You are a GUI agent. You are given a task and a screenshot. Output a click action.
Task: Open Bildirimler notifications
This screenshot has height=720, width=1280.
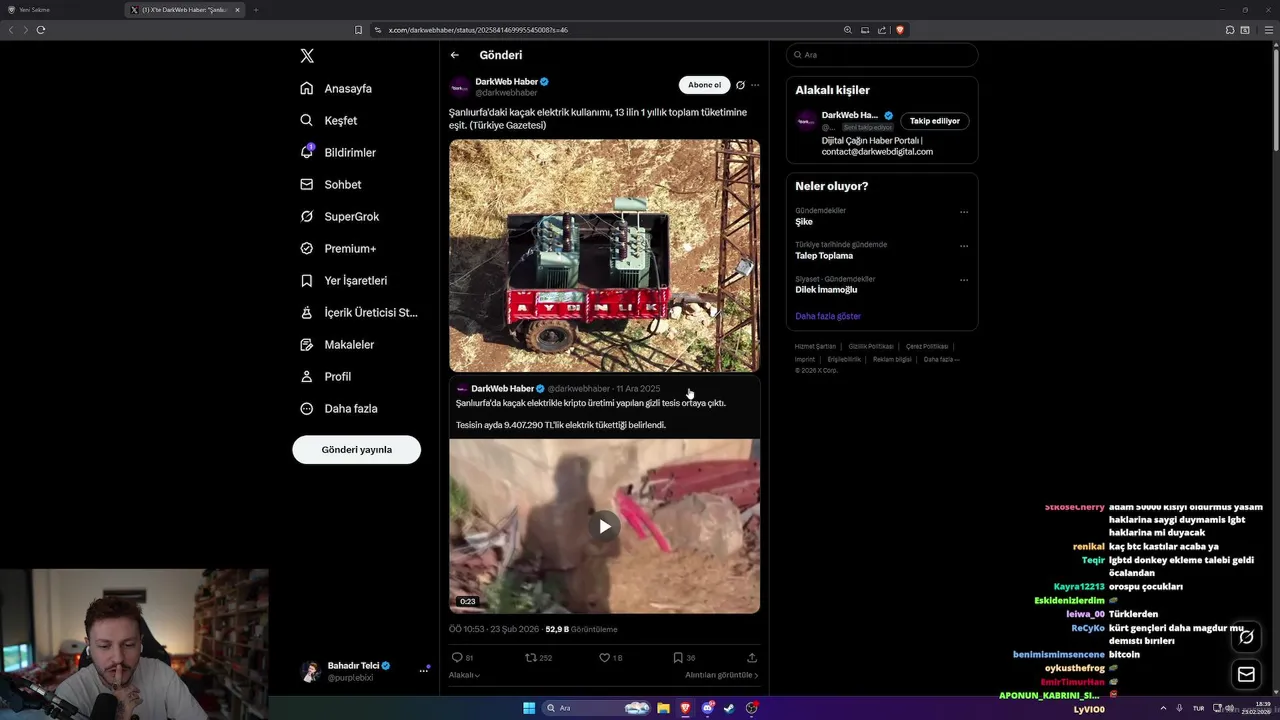click(x=338, y=152)
